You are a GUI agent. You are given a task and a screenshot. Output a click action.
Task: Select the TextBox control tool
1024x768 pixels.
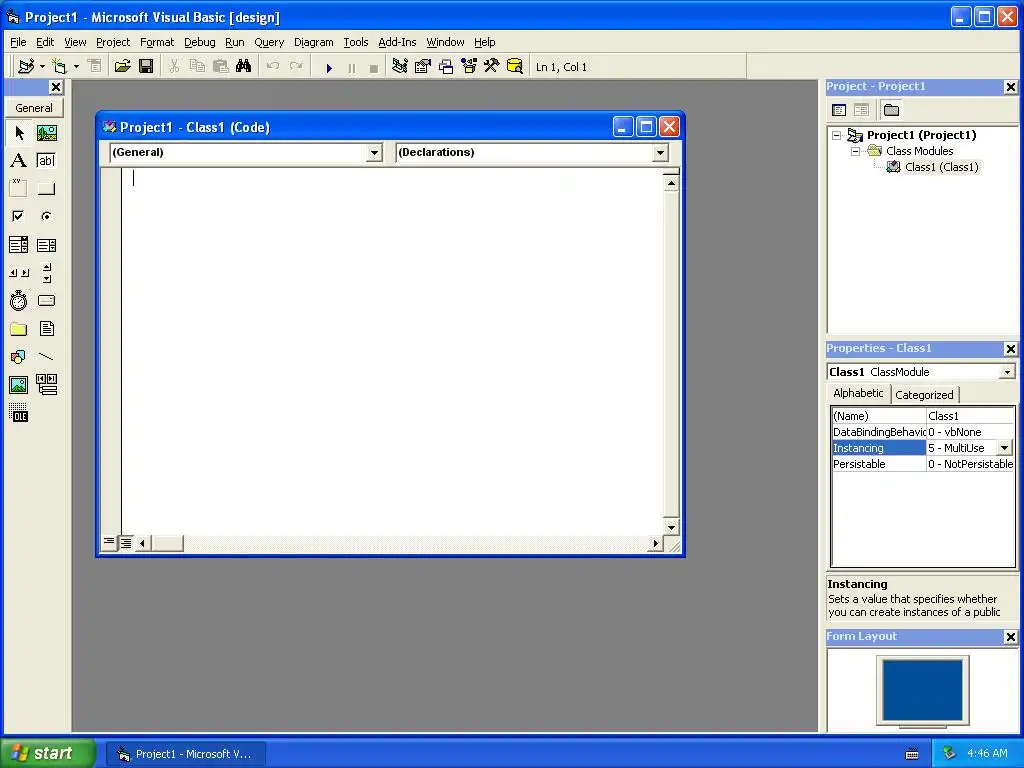tap(46, 161)
